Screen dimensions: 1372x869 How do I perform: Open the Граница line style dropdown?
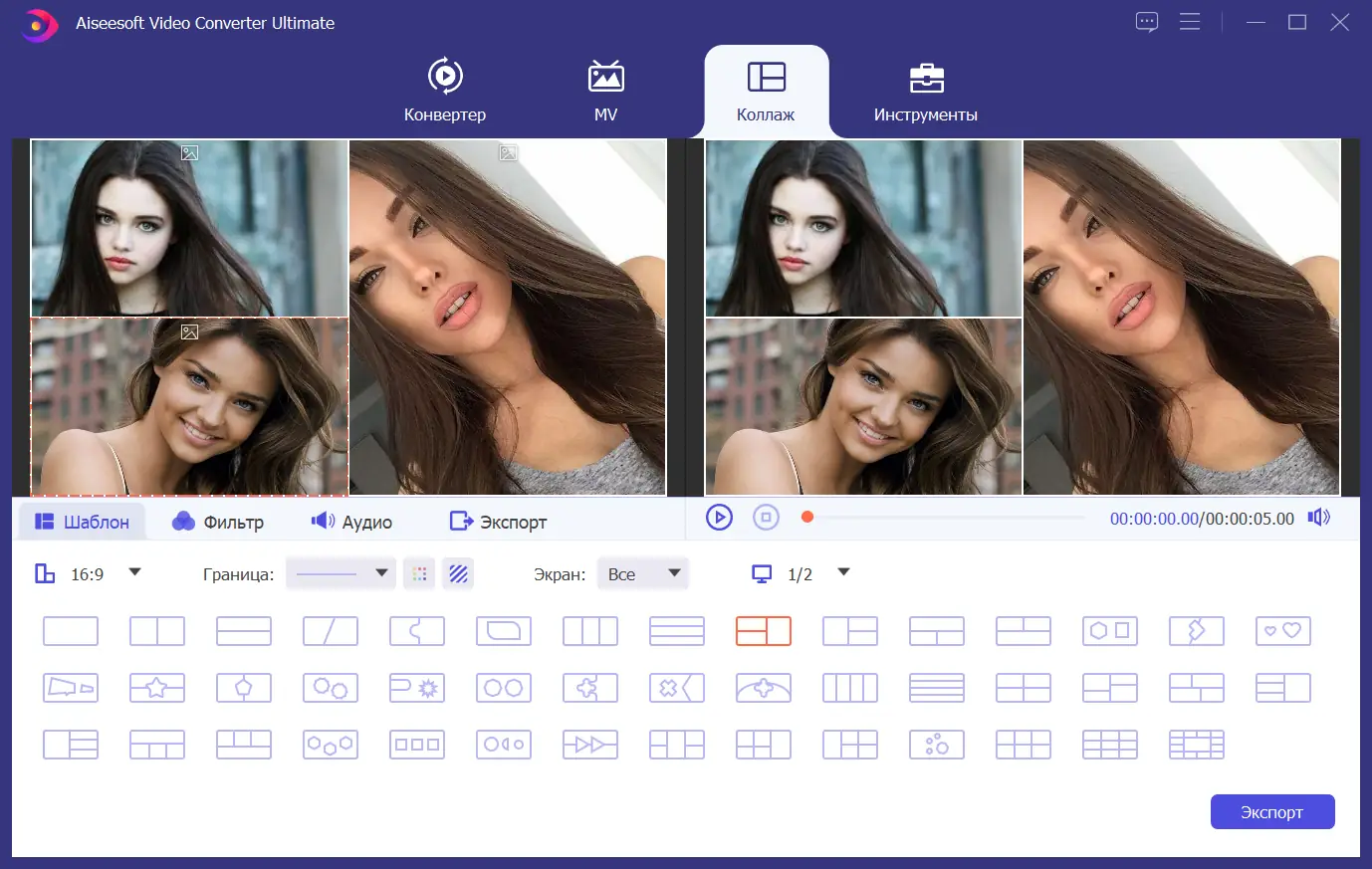pos(341,573)
